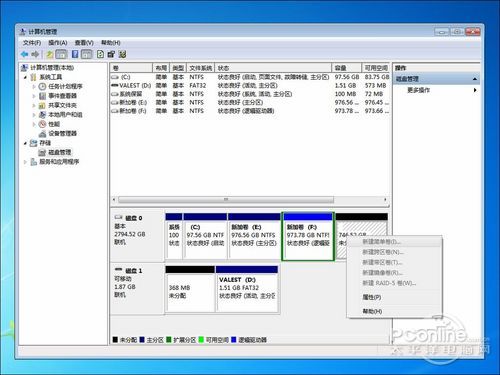
Task: Sort by the 容量 column header
Action: coord(346,68)
